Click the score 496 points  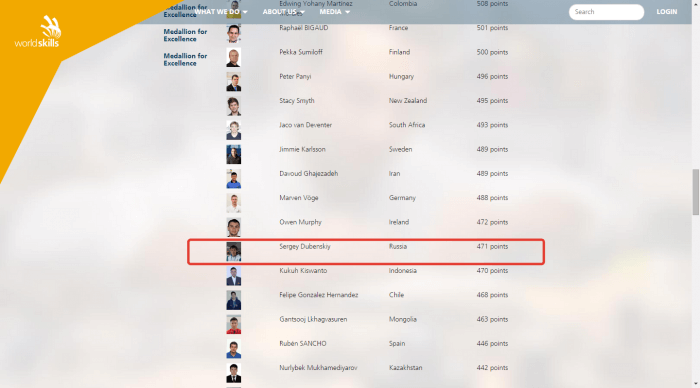(x=492, y=76)
